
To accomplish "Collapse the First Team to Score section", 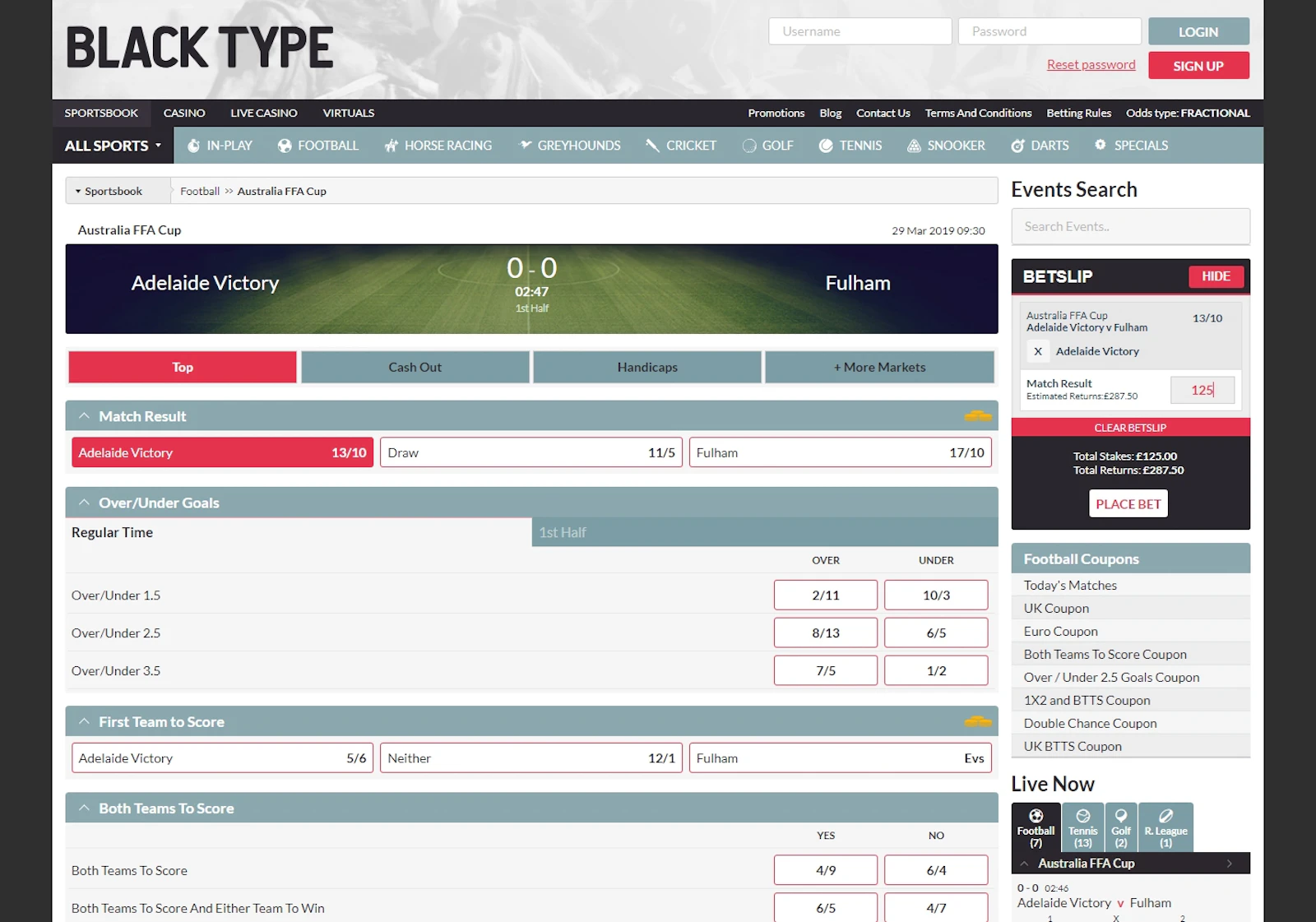I will click(84, 721).
